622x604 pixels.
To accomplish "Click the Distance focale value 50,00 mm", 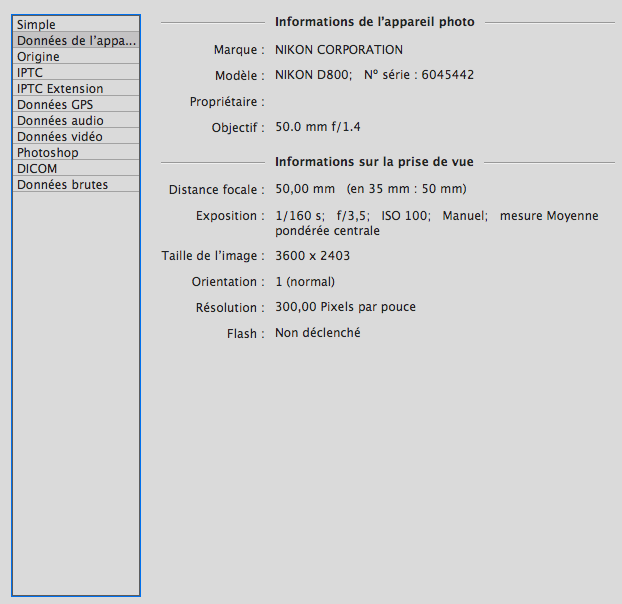I will point(305,190).
